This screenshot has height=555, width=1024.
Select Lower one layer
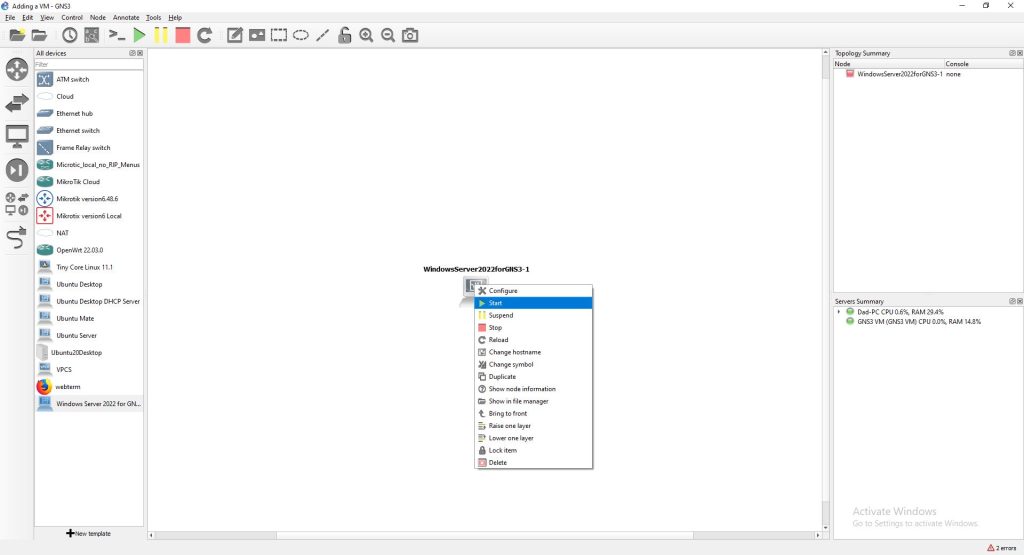point(534,438)
